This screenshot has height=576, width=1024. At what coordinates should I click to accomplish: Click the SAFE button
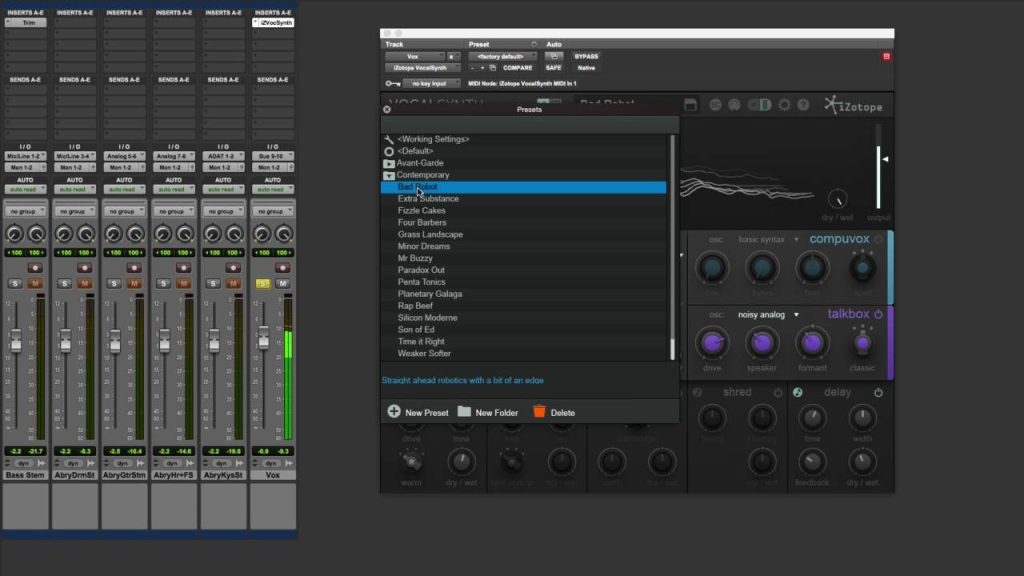point(553,68)
